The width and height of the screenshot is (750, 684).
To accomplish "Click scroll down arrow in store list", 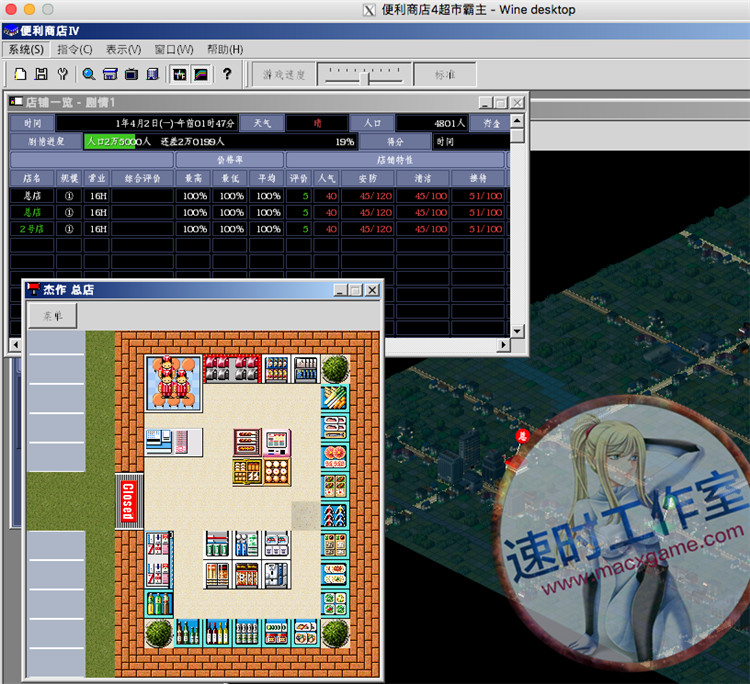I will 517,331.
